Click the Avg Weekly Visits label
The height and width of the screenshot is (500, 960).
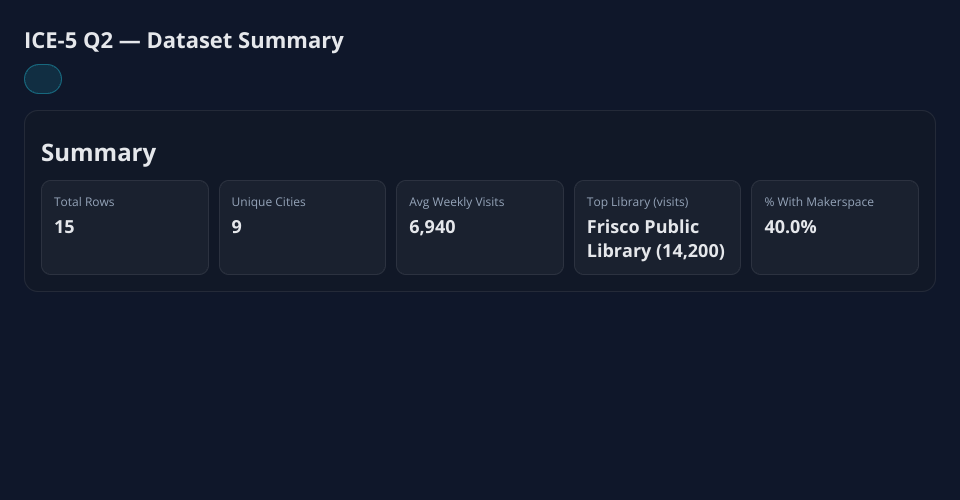(x=456, y=202)
